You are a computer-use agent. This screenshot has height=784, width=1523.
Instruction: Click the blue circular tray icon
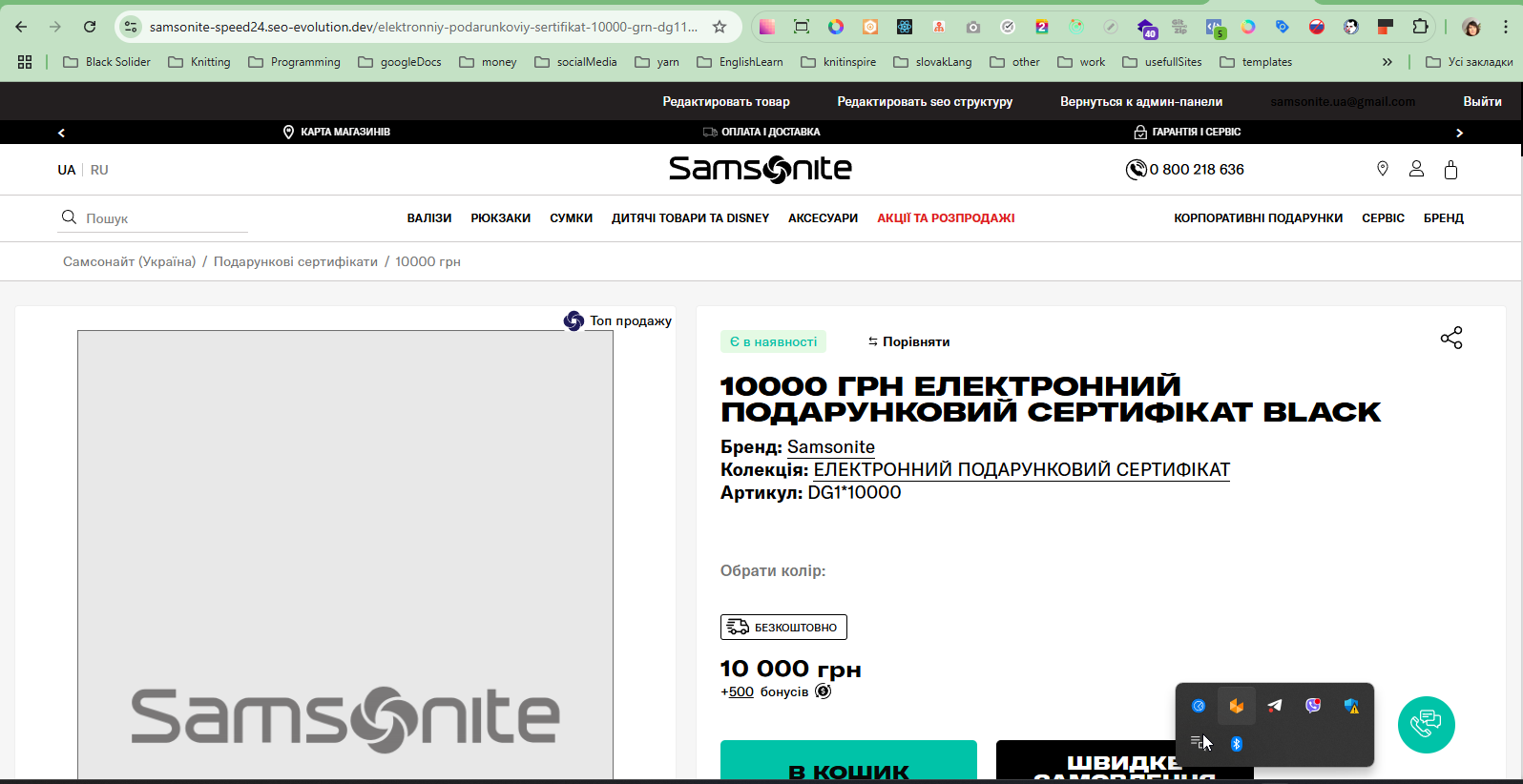tap(1199, 706)
